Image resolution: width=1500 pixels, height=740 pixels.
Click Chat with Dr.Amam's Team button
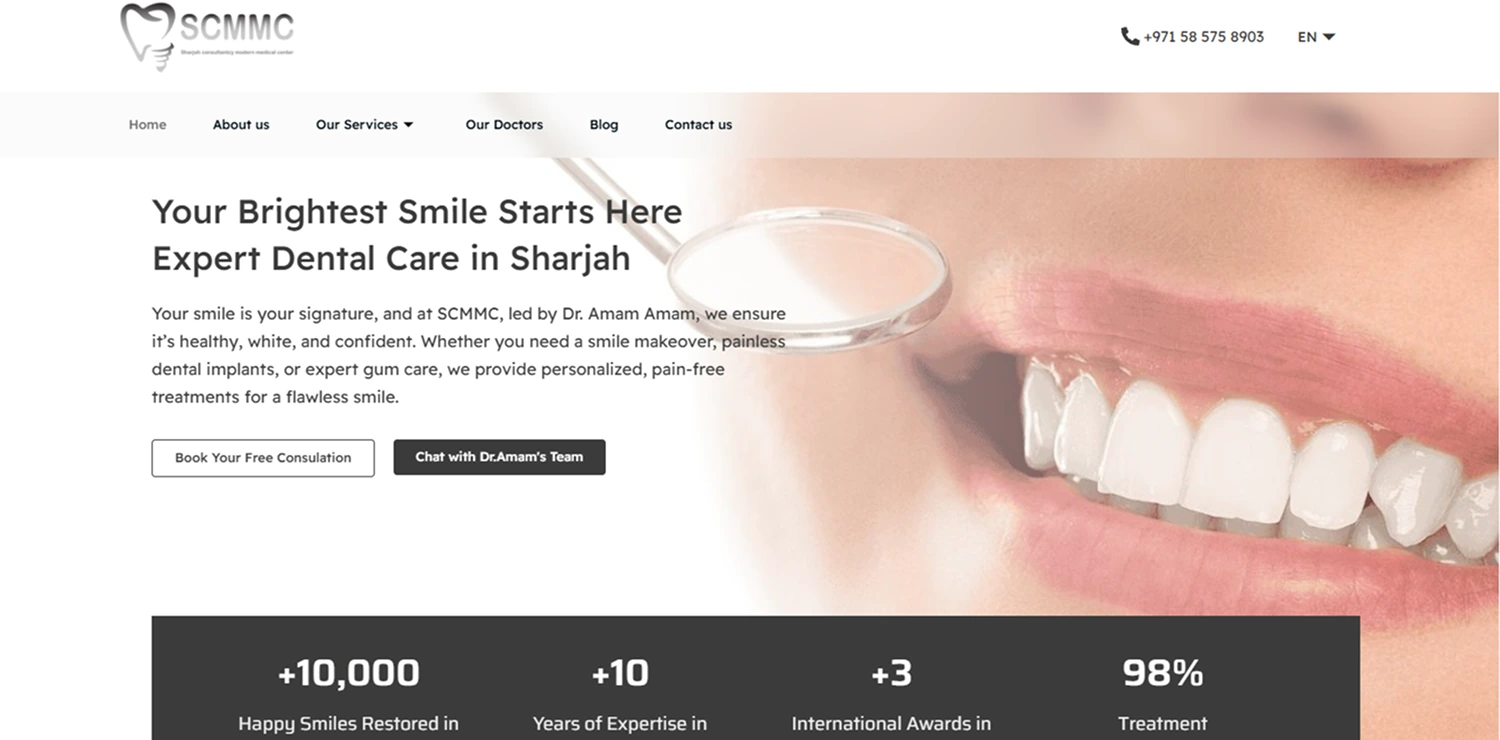coord(499,457)
